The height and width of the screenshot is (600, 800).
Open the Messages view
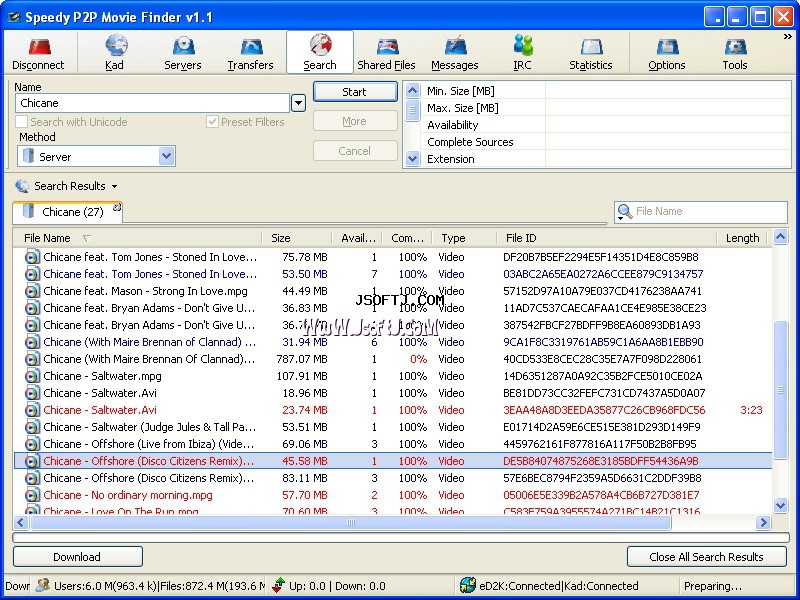[455, 52]
